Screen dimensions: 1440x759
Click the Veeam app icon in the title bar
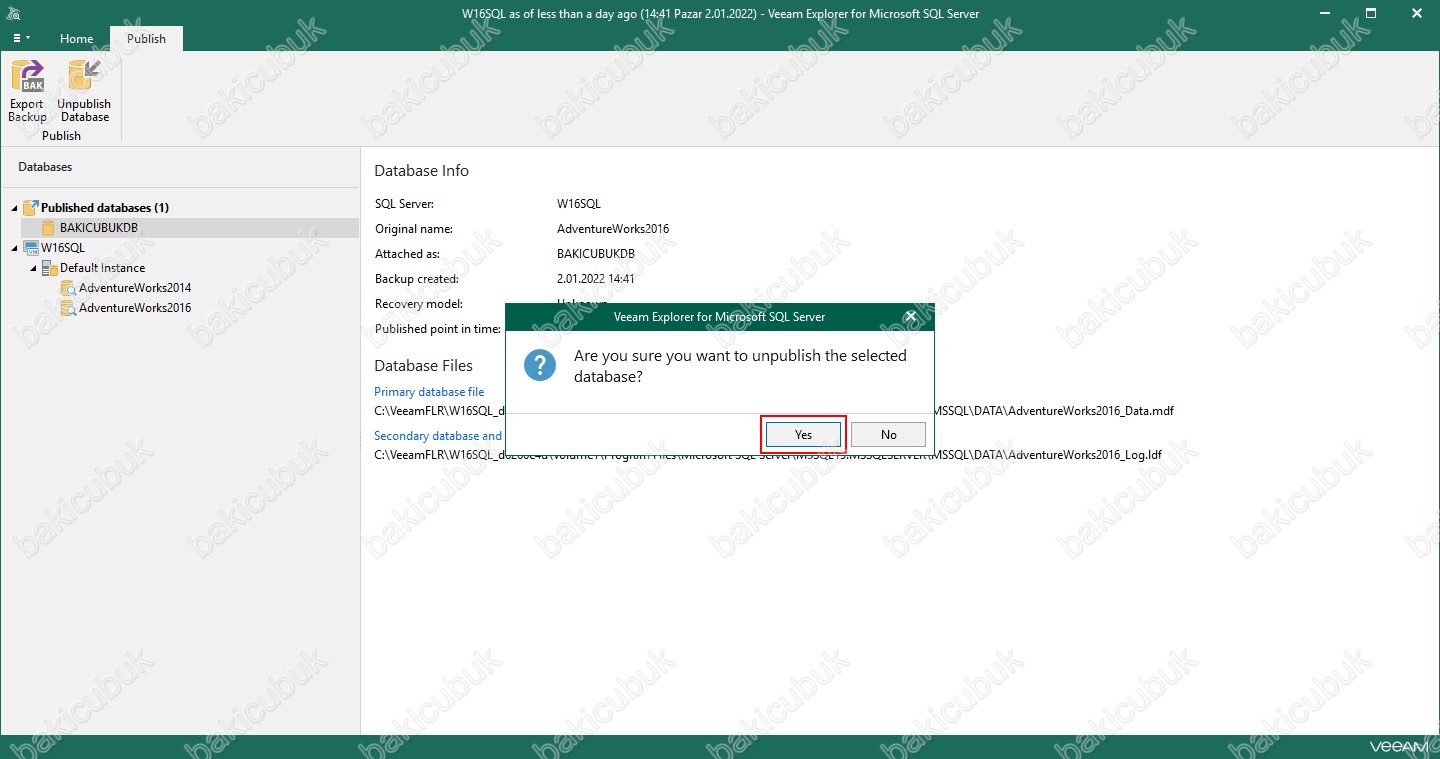(14, 13)
